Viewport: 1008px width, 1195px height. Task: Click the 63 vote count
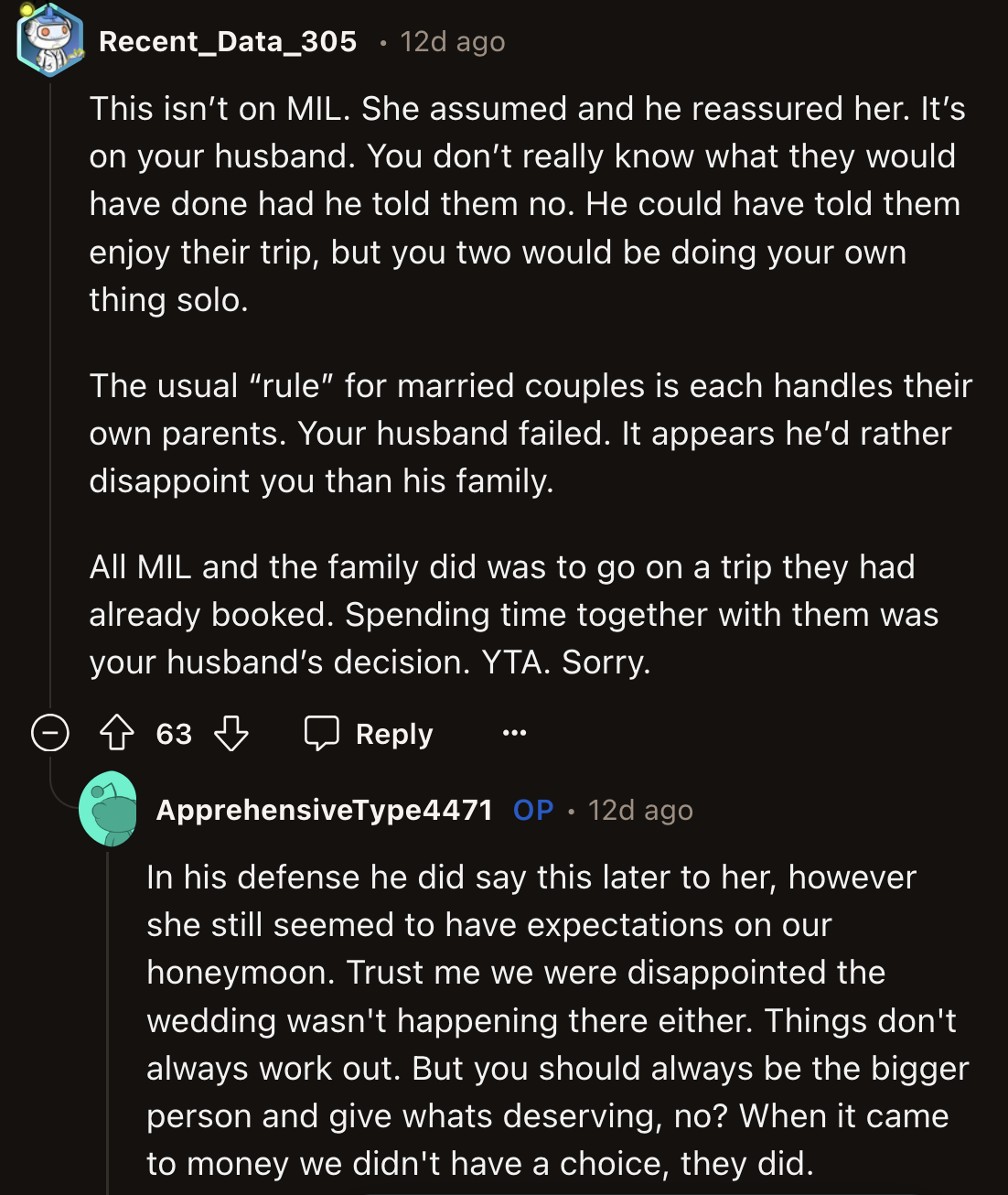(174, 733)
